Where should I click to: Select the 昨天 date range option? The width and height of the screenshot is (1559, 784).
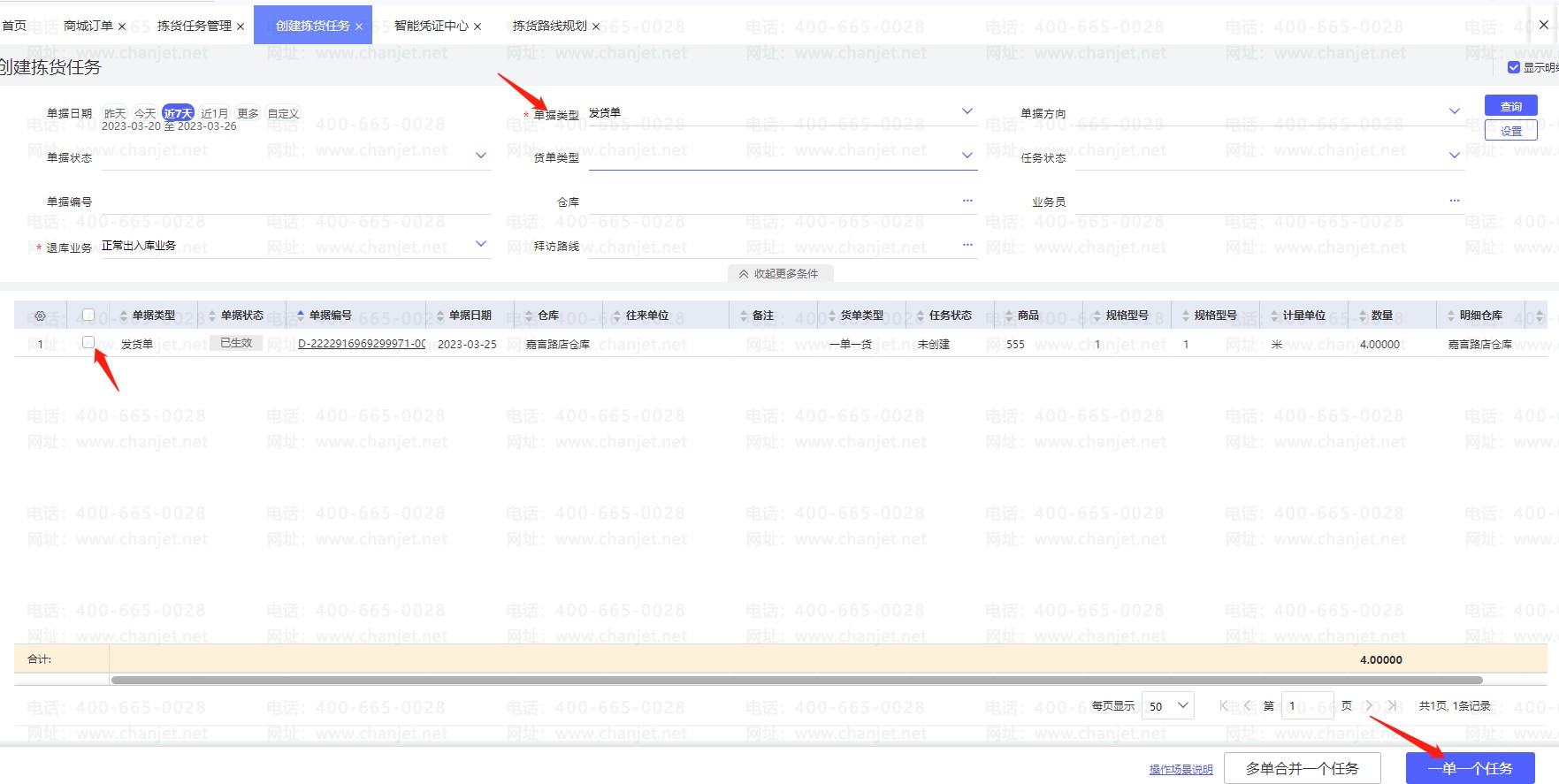click(x=115, y=113)
